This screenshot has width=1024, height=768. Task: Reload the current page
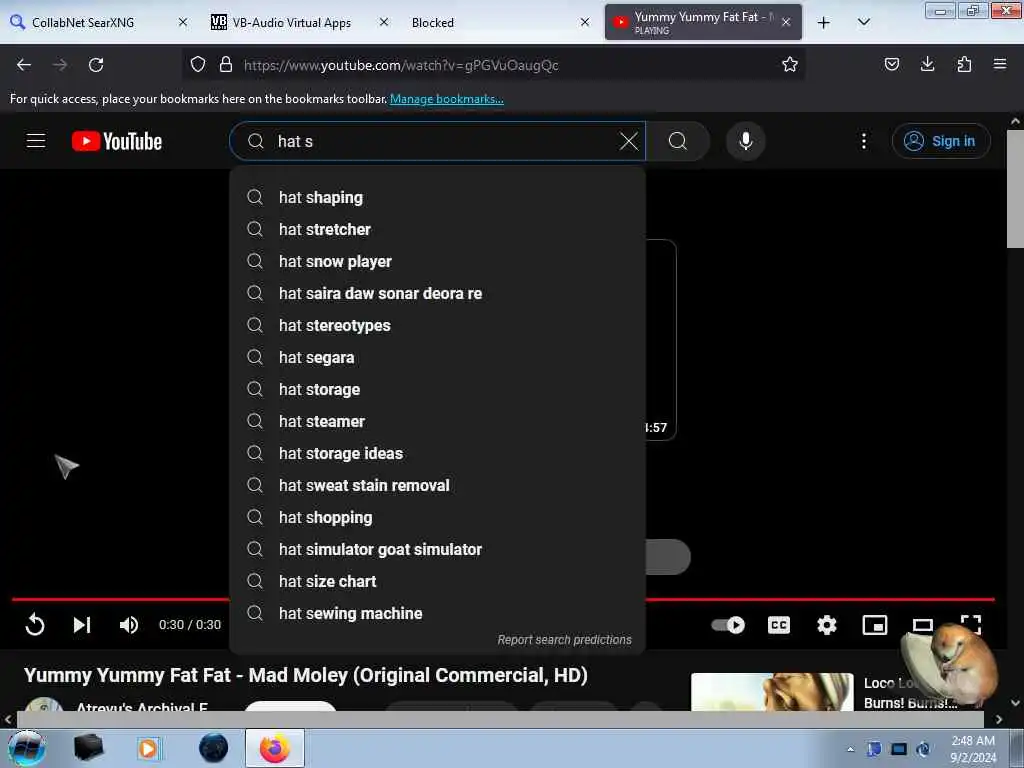[x=96, y=65]
